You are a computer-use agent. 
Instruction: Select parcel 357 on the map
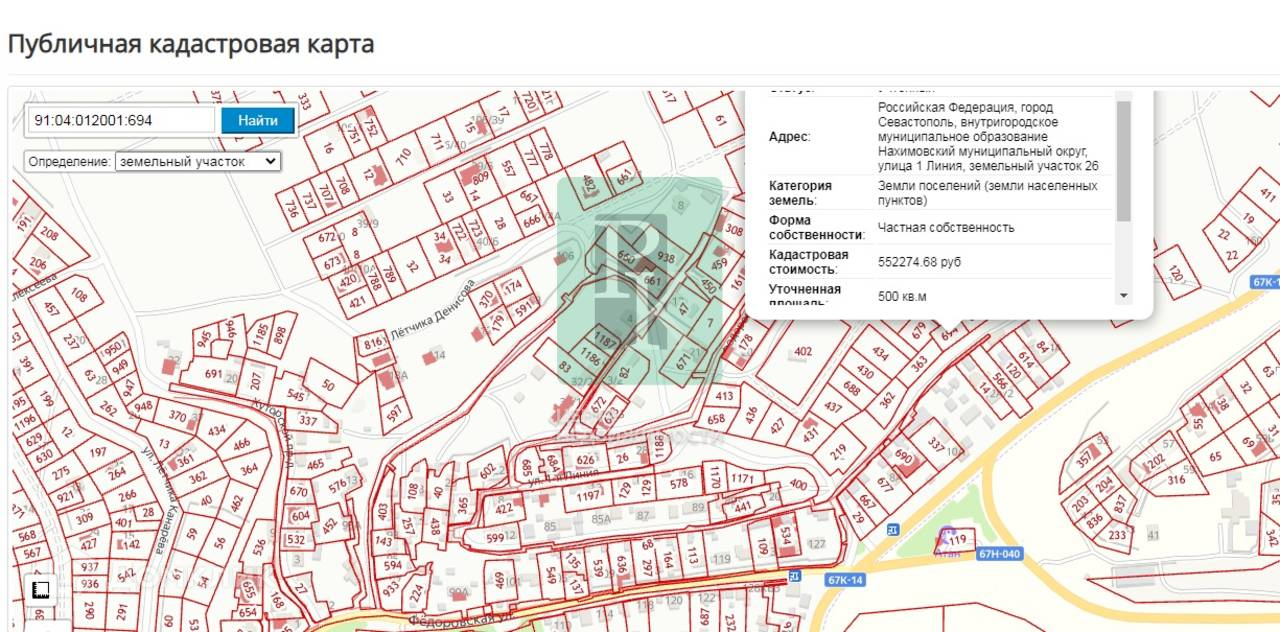click(1084, 460)
